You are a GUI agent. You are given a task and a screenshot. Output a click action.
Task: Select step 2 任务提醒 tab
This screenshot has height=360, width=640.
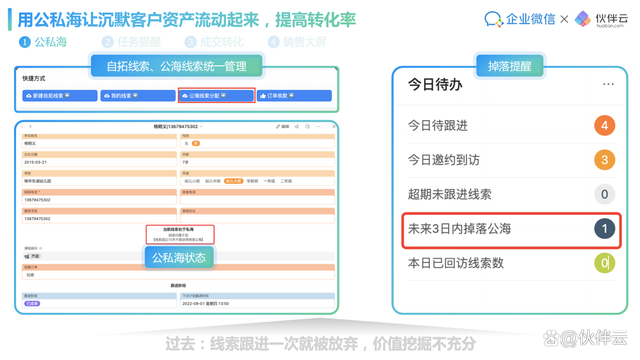(131, 42)
